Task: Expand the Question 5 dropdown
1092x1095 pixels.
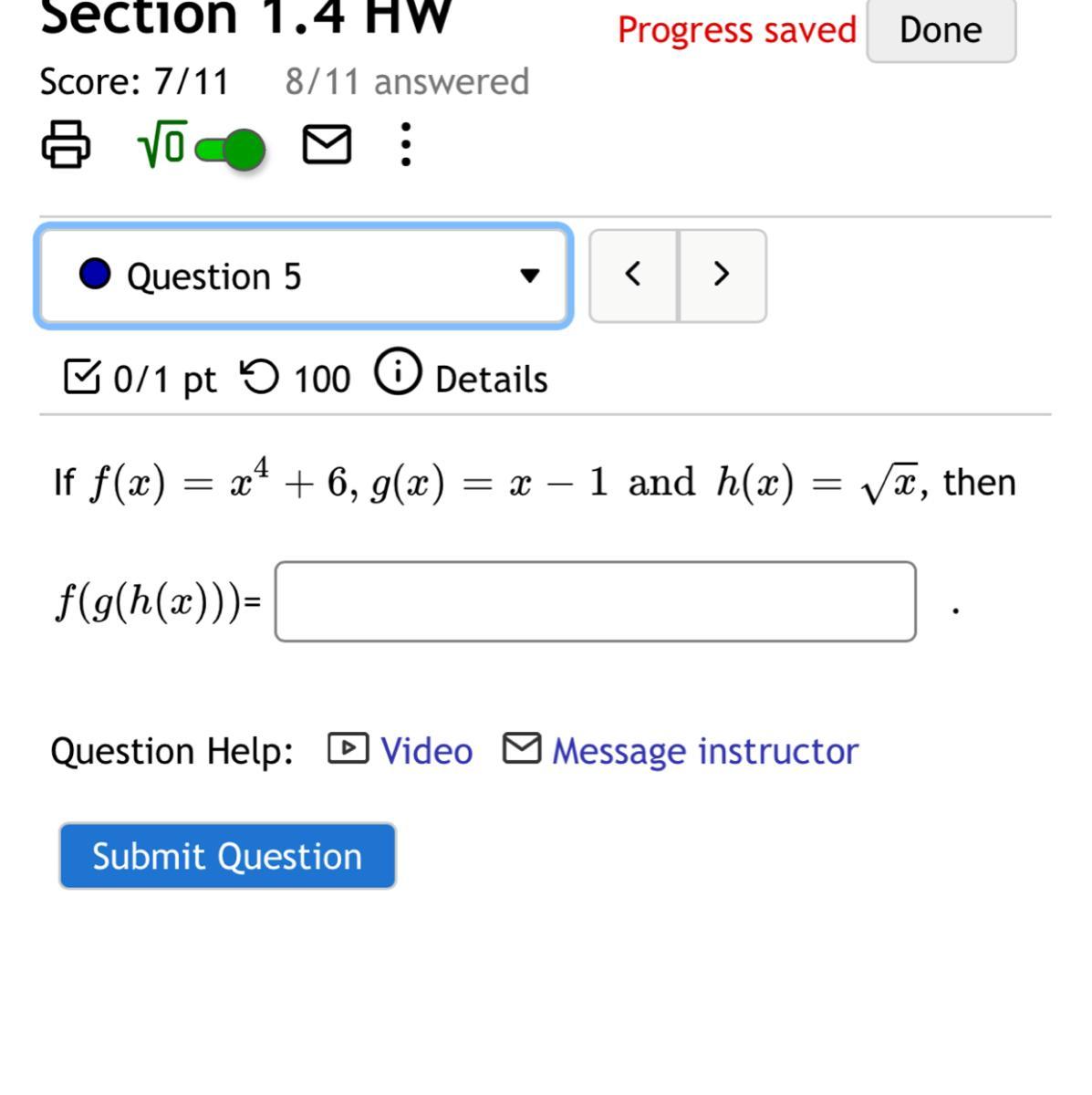Action: (304, 276)
